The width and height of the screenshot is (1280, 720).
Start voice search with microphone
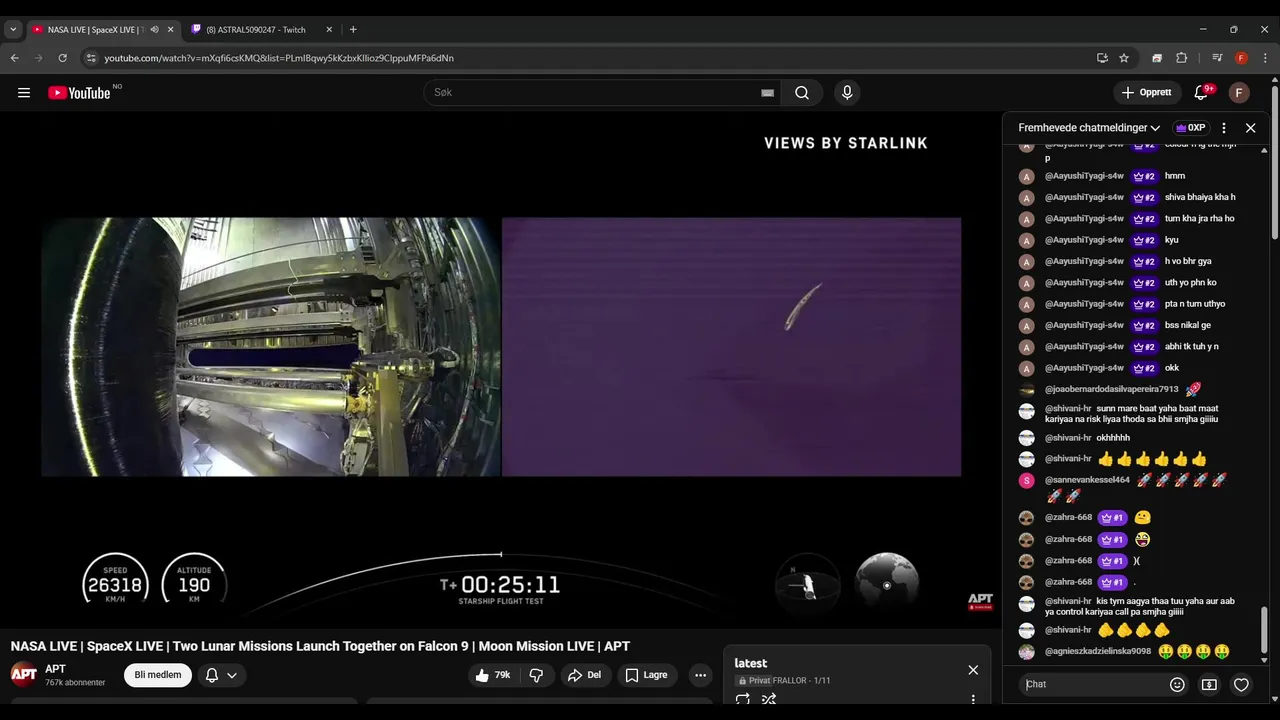pyautogui.click(x=847, y=93)
